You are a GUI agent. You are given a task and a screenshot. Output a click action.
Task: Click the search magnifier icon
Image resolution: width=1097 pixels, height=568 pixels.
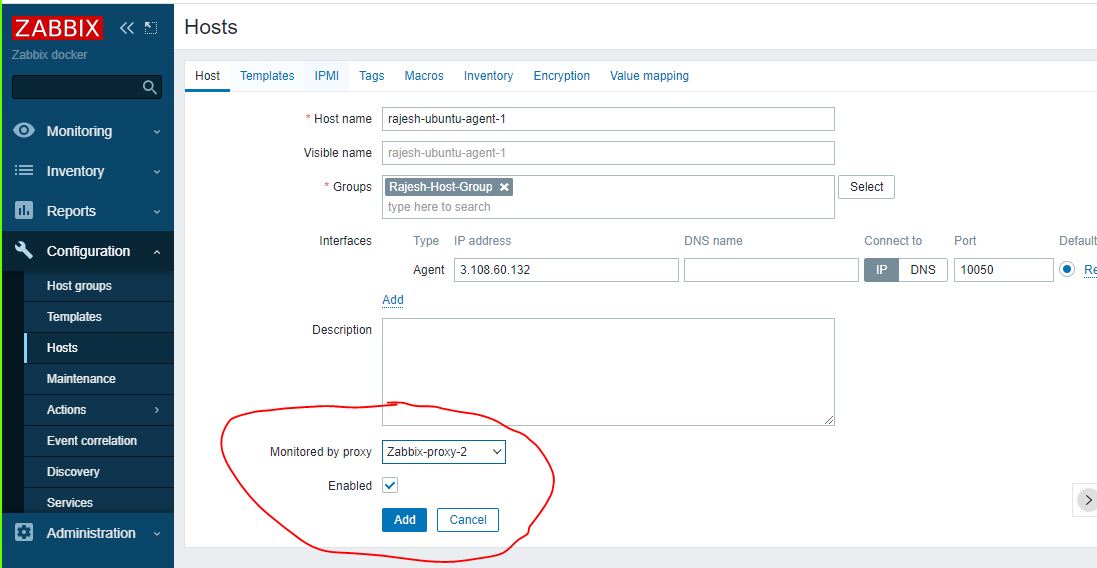150,88
